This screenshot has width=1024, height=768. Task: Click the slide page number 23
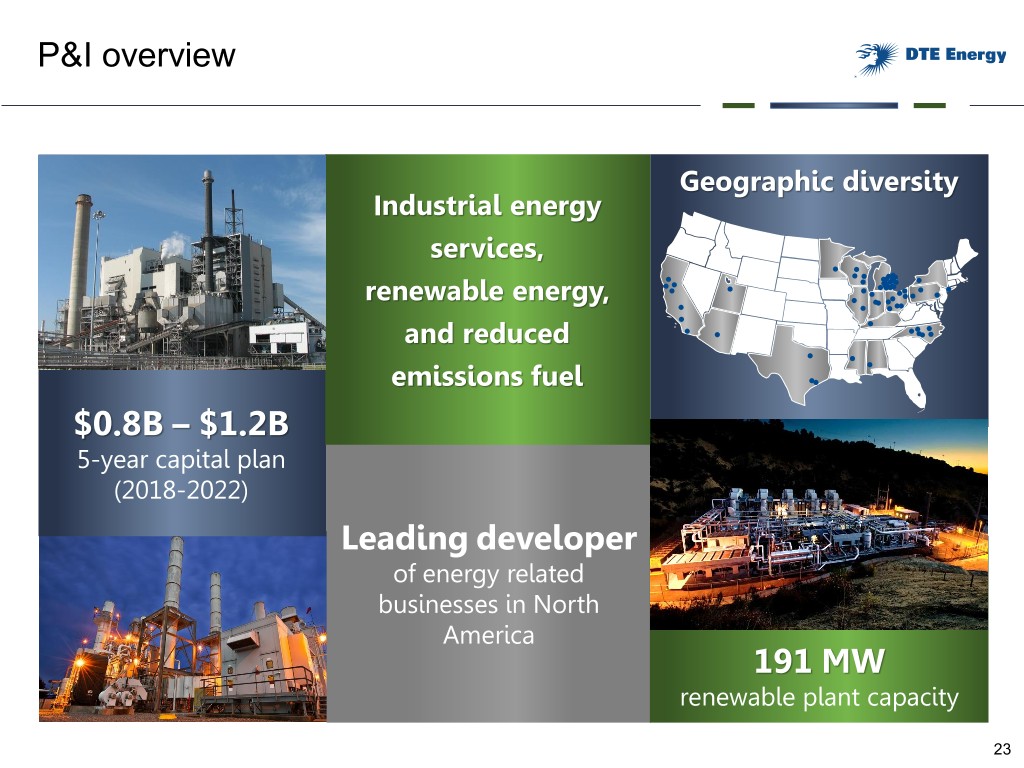click(x=1002, y=749)
